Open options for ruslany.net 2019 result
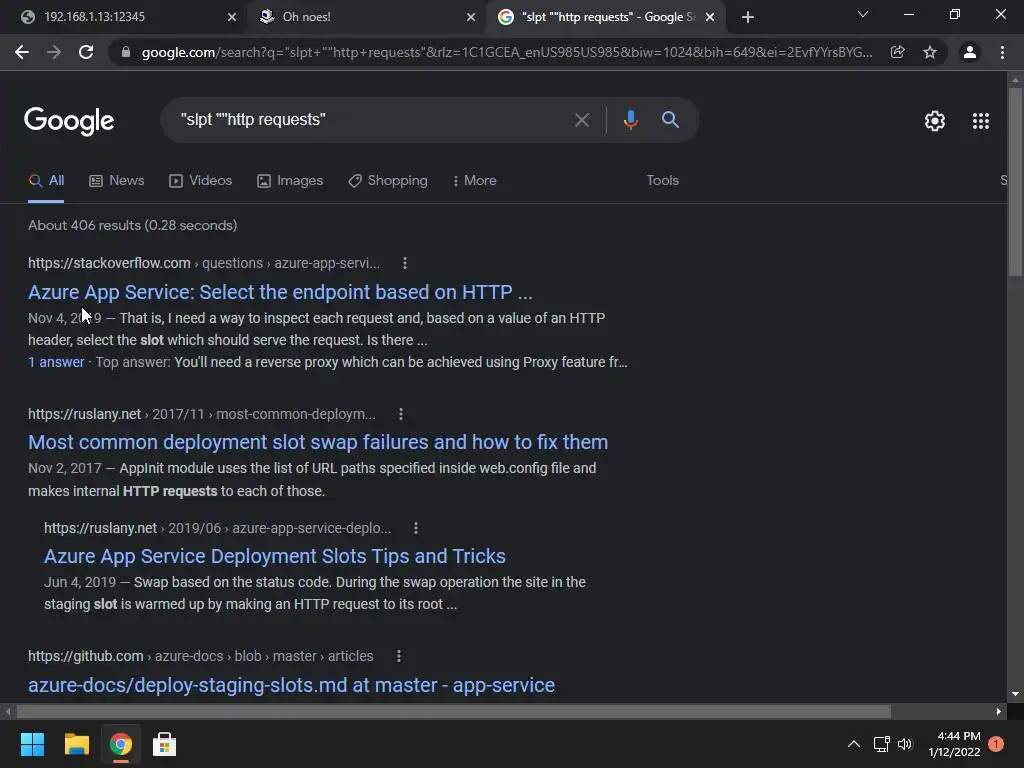1024x768 pixels. pos(416,528)
